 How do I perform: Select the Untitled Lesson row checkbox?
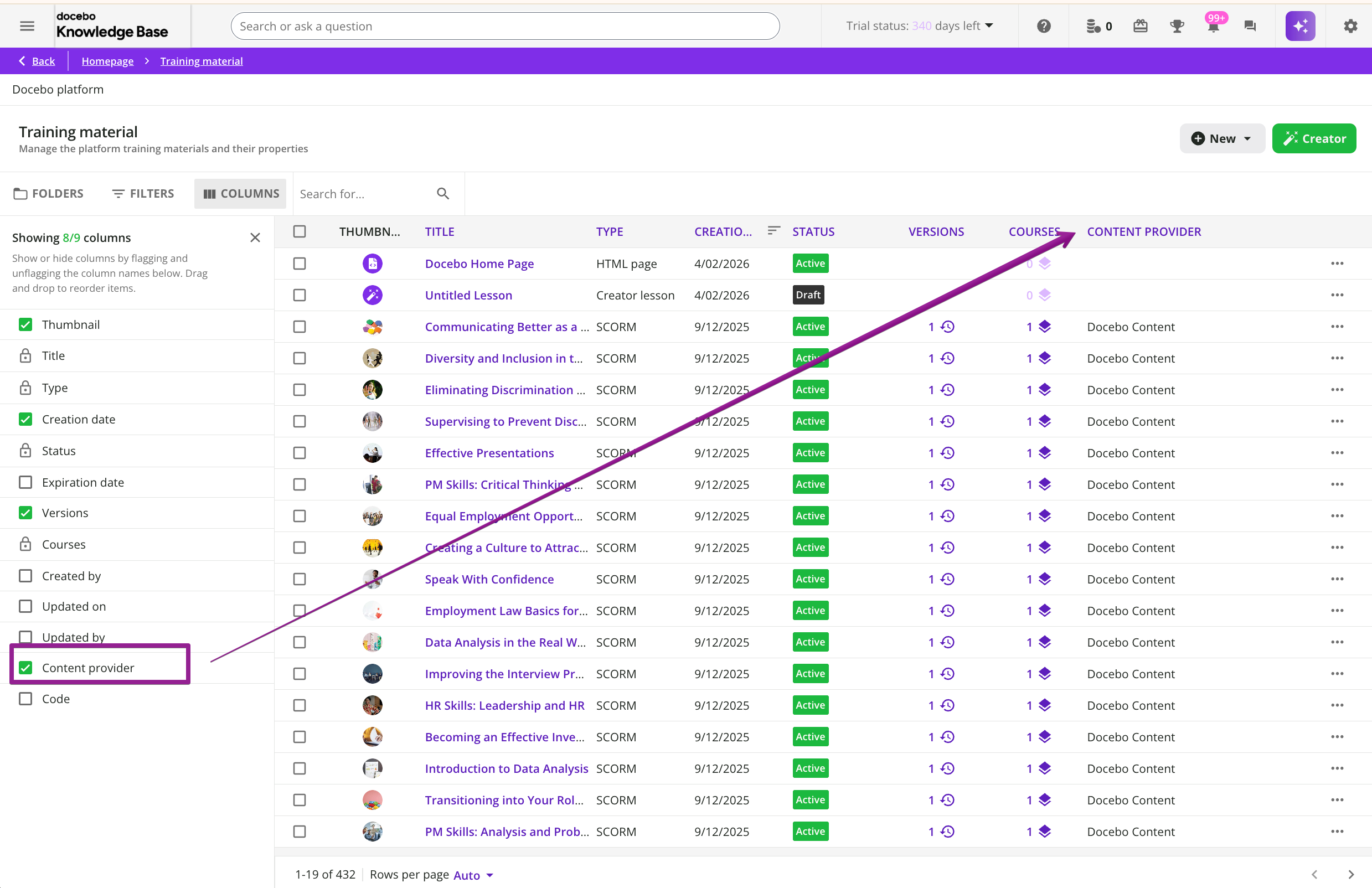coord(299,295)
